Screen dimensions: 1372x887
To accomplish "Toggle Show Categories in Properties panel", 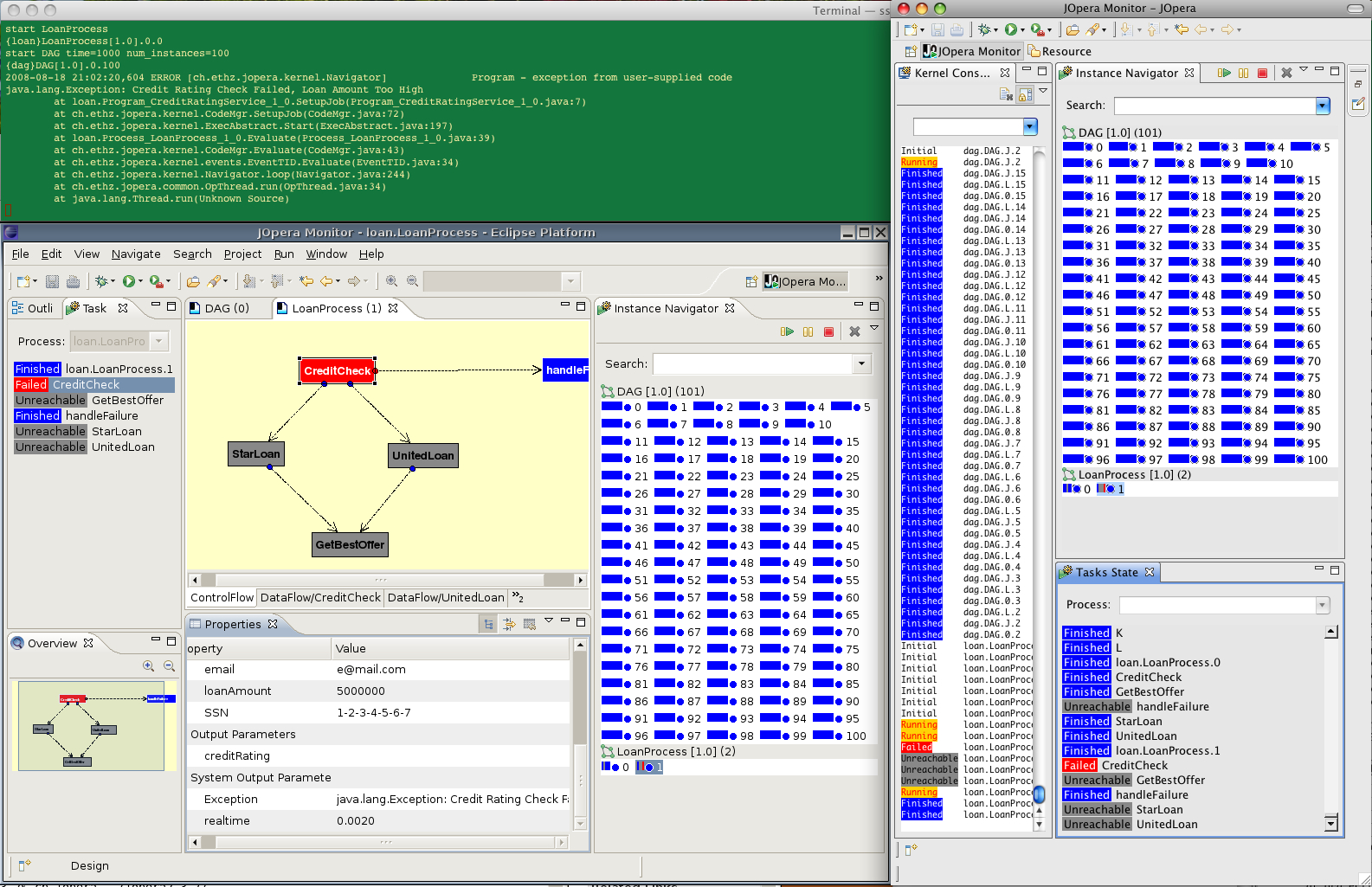I will pyautogui.click(x=489, y=624).
